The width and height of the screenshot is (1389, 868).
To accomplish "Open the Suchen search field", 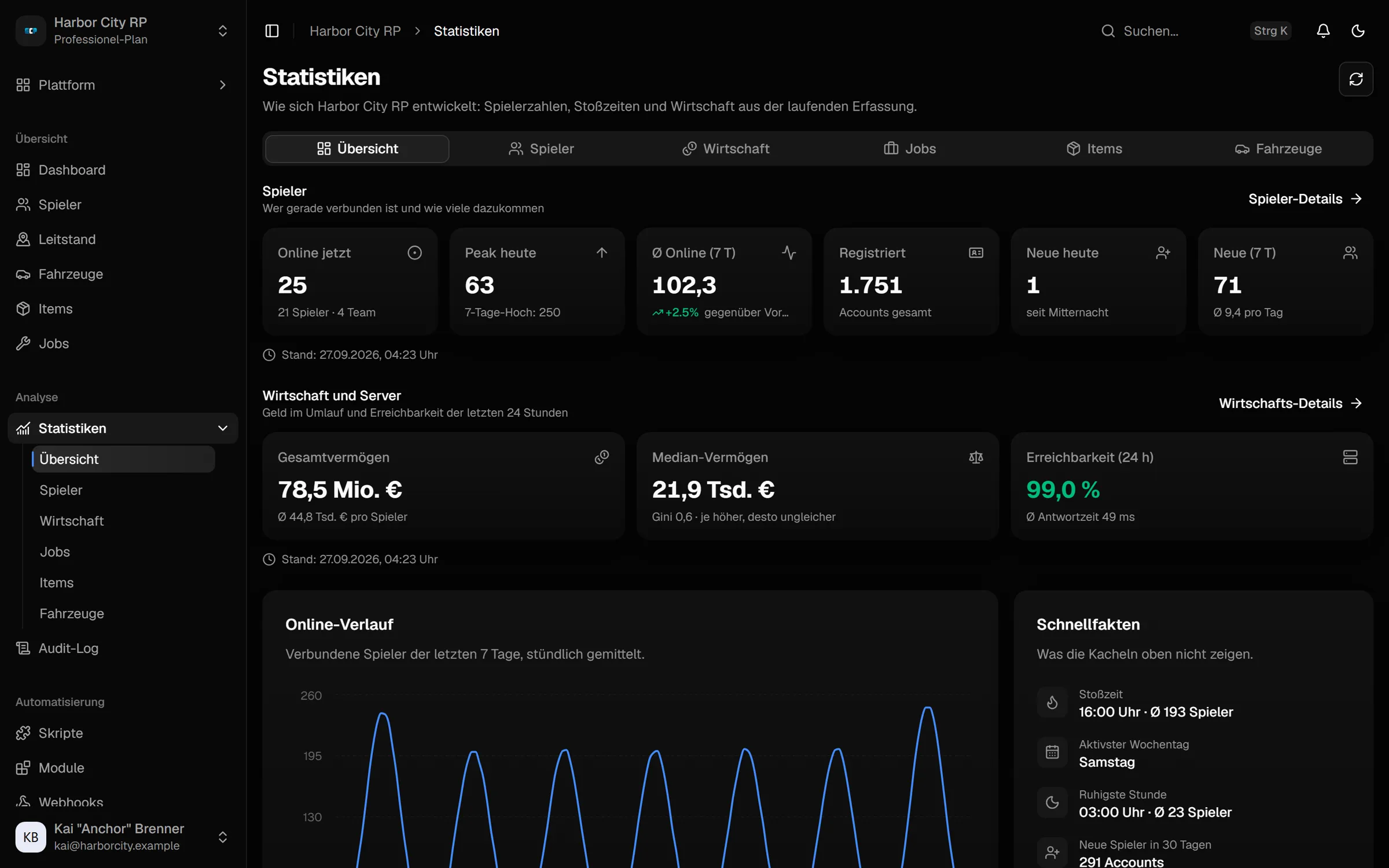I will coord(1195,31).
